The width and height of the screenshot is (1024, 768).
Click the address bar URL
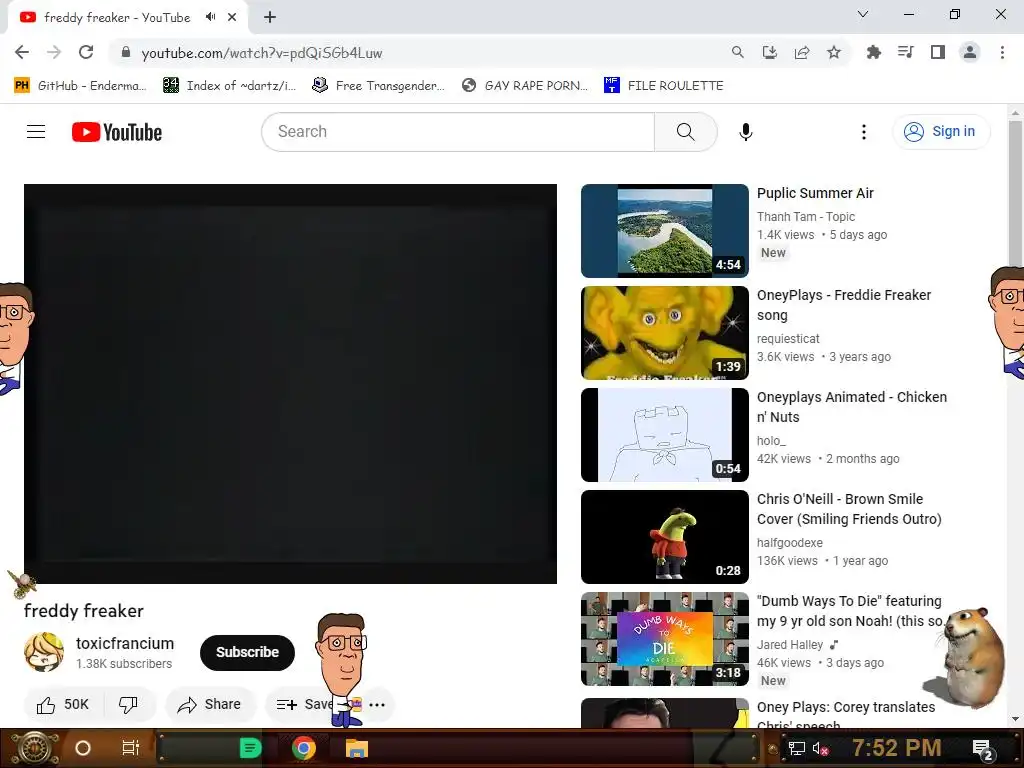(x=262, y=53)
